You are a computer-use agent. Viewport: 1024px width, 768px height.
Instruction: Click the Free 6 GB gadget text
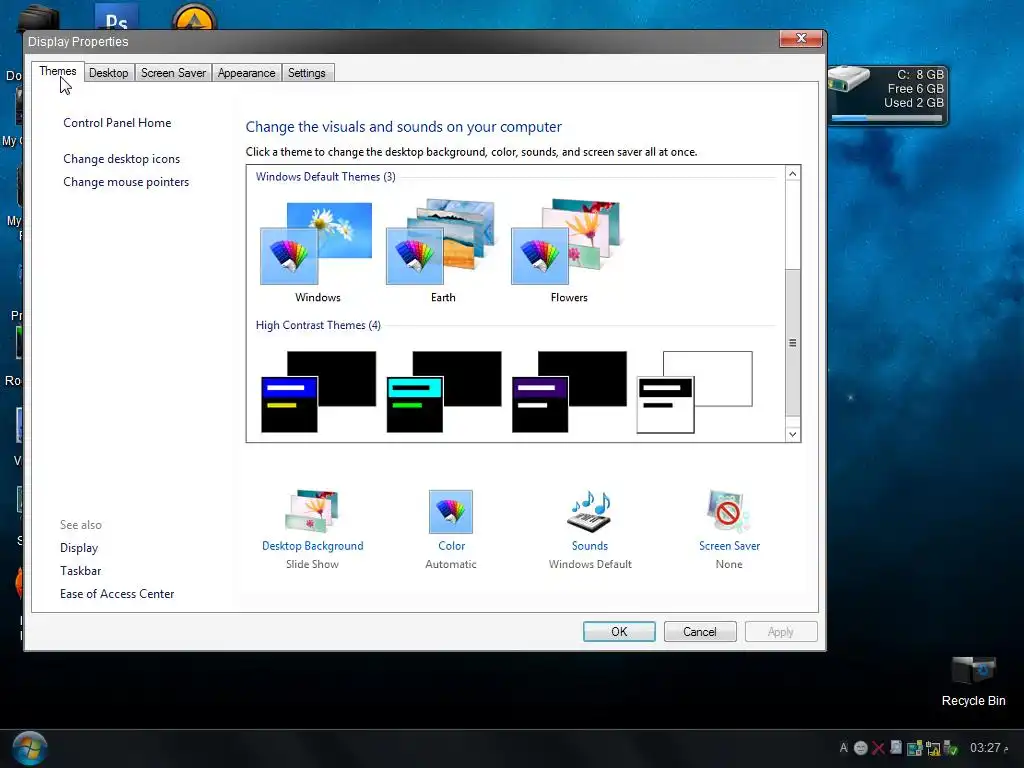[915, 89]
